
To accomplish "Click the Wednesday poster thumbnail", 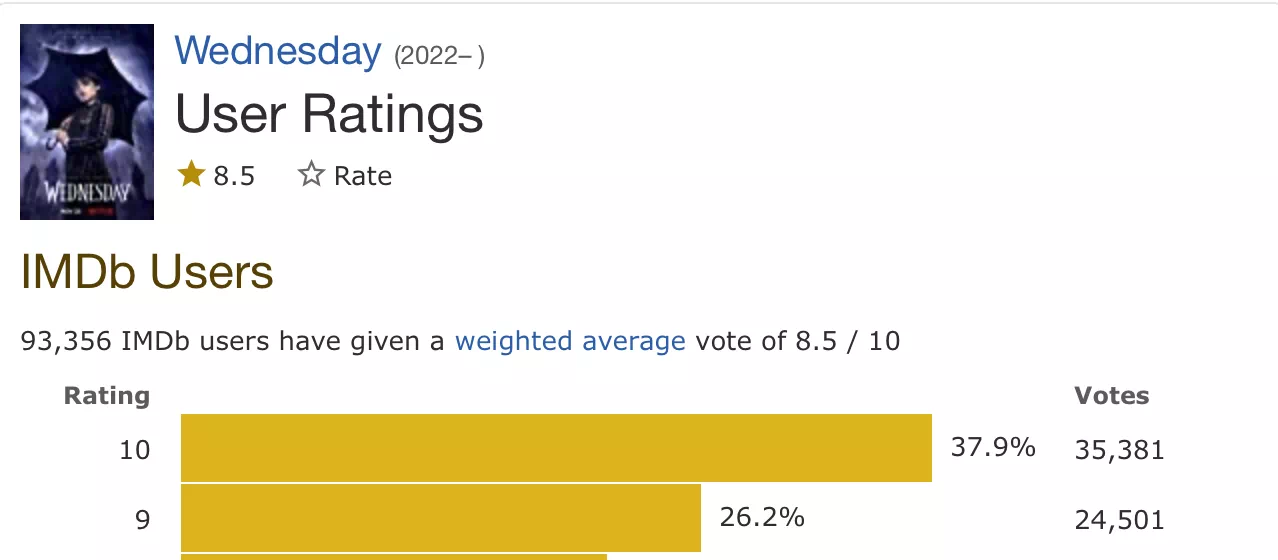I will (x=86, y=122).
